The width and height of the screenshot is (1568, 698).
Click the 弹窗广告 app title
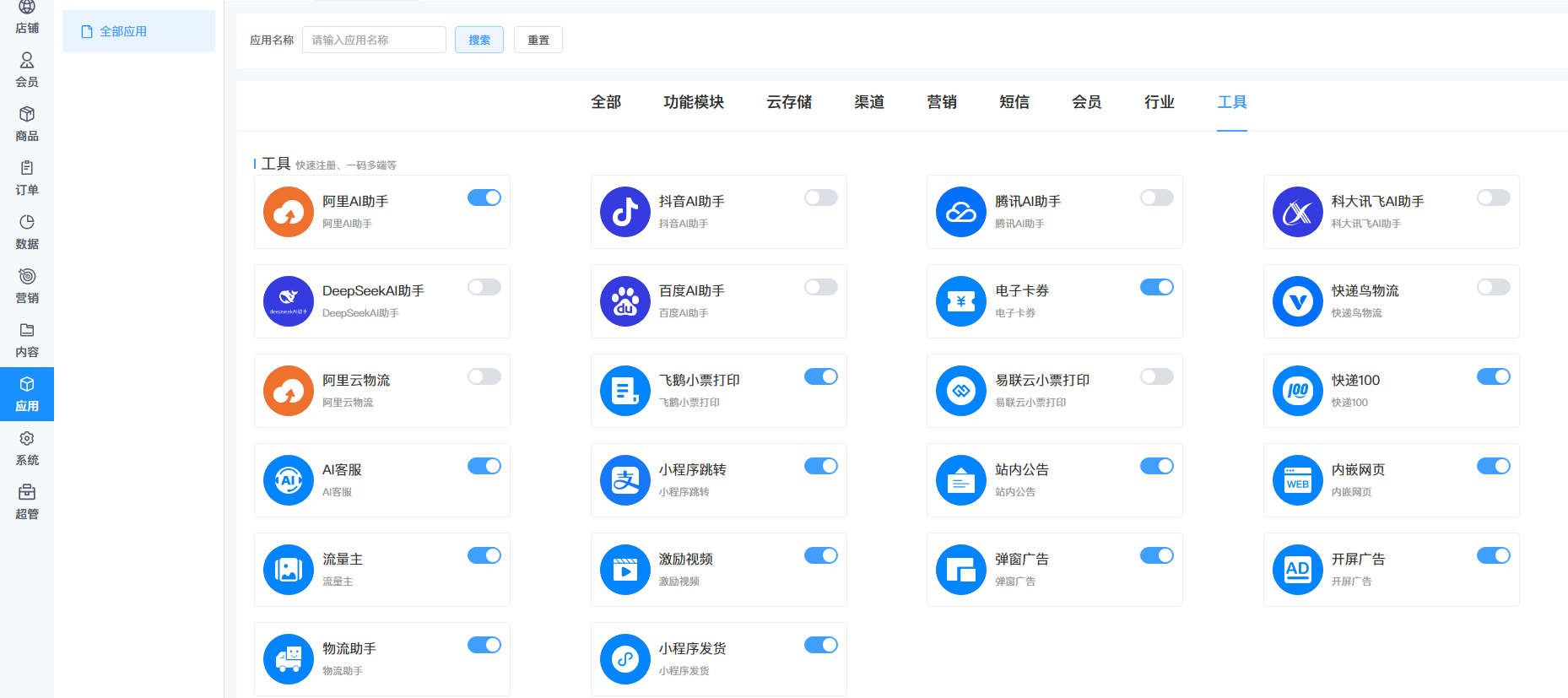(x=1022, y=559)
